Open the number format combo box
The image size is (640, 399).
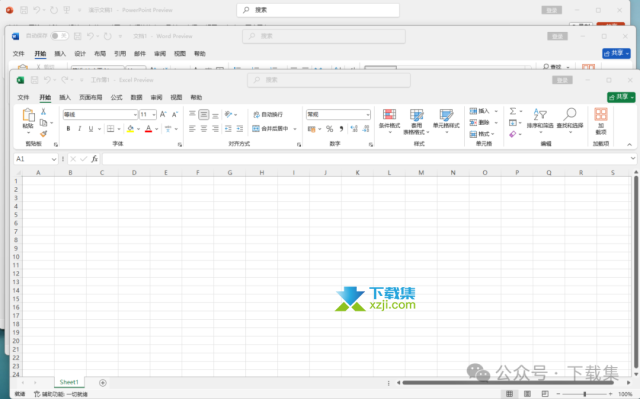tap(338, 115)
